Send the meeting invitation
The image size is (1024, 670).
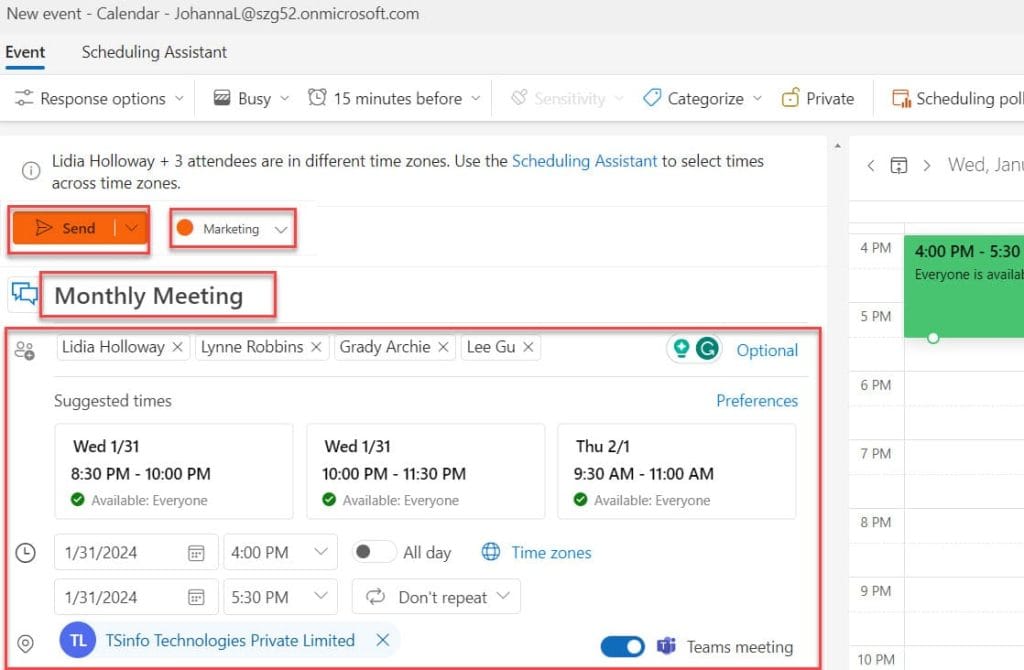pyautogui.click(x=65, y=228)
